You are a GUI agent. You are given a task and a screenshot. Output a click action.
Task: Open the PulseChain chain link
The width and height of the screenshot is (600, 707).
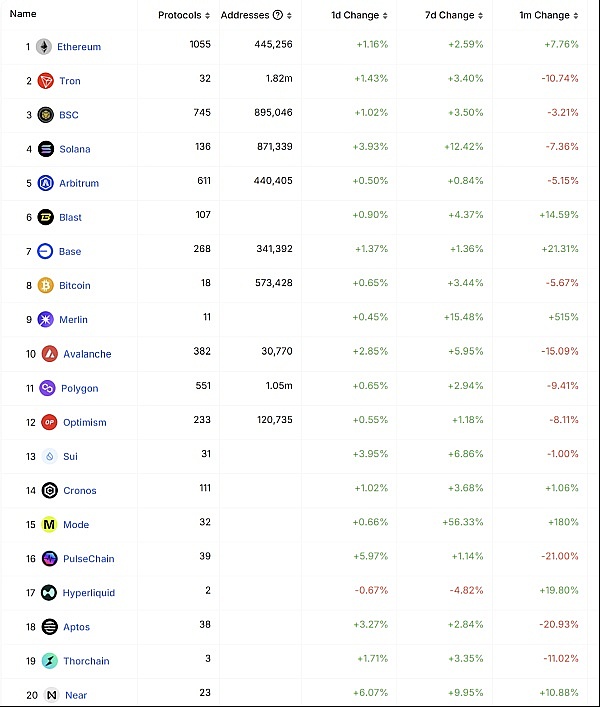(89, 559)
